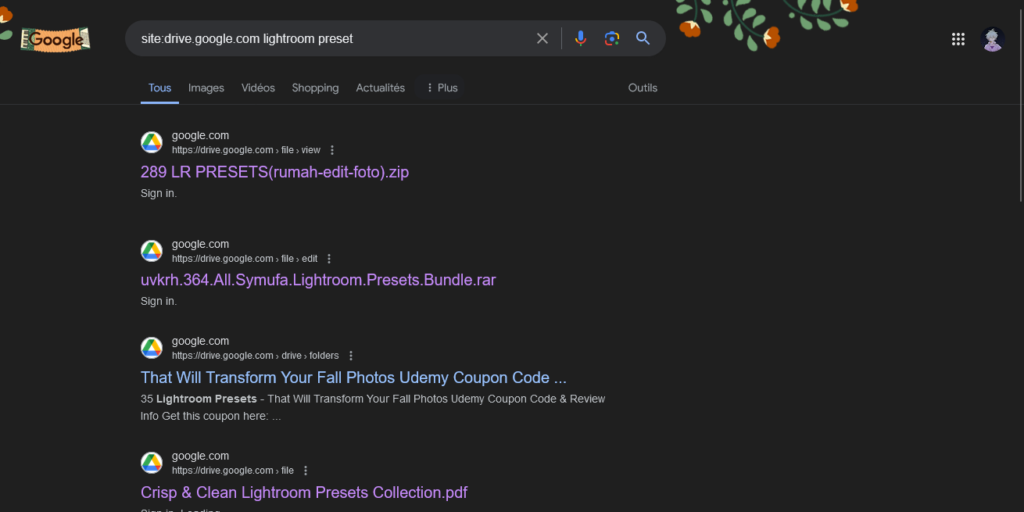Click Drive favicon of 289 LR PRESETS result

152,142
